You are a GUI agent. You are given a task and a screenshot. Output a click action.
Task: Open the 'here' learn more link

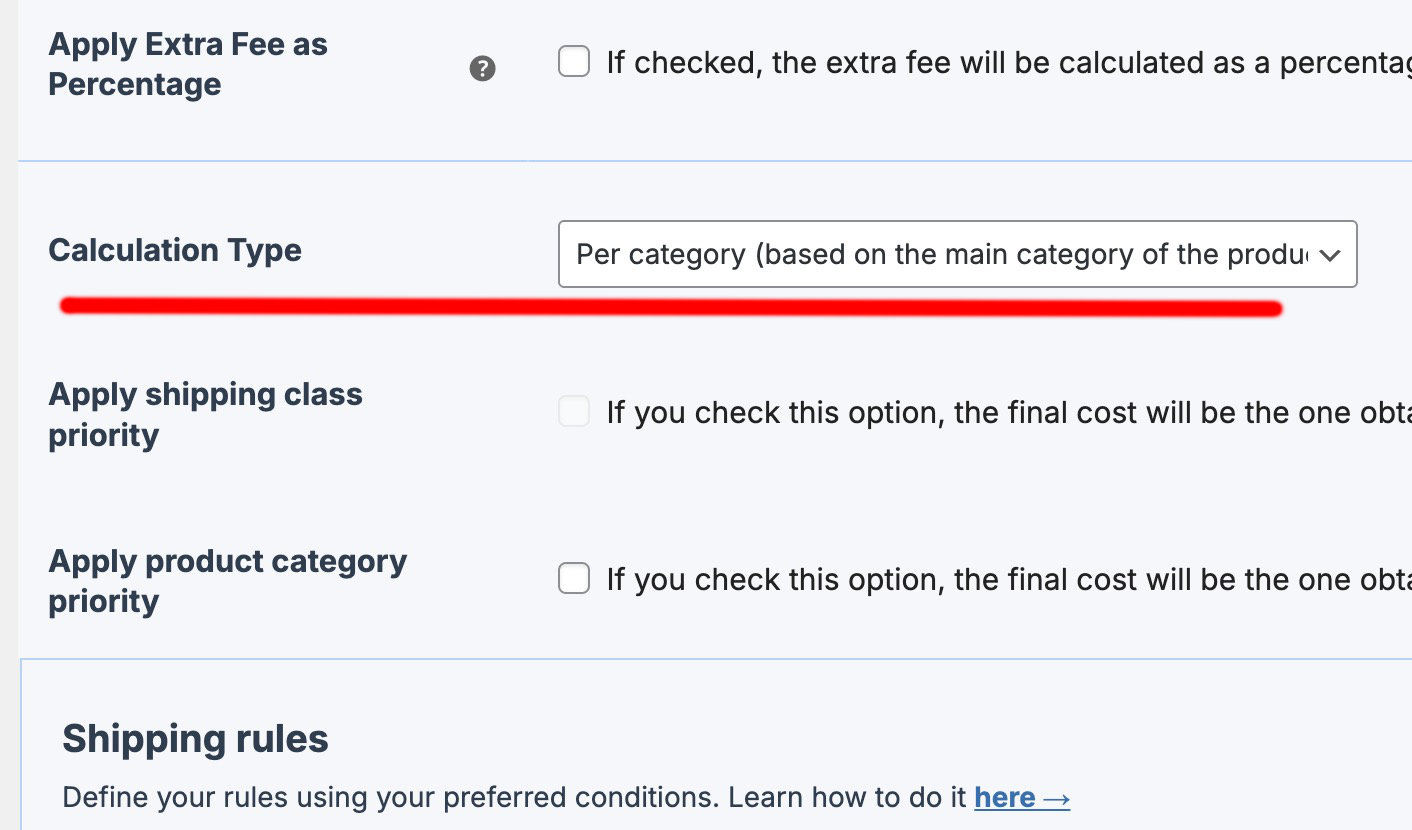coord(1004,798)
